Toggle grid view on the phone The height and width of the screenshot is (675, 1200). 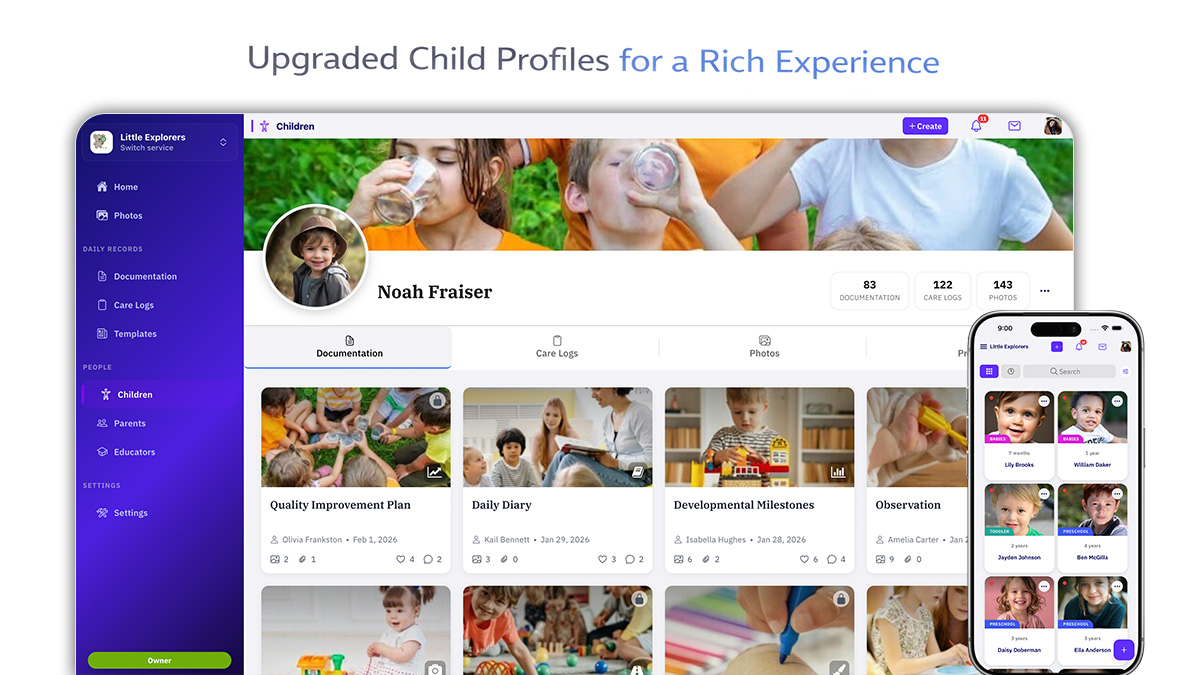tap(989, 371)
